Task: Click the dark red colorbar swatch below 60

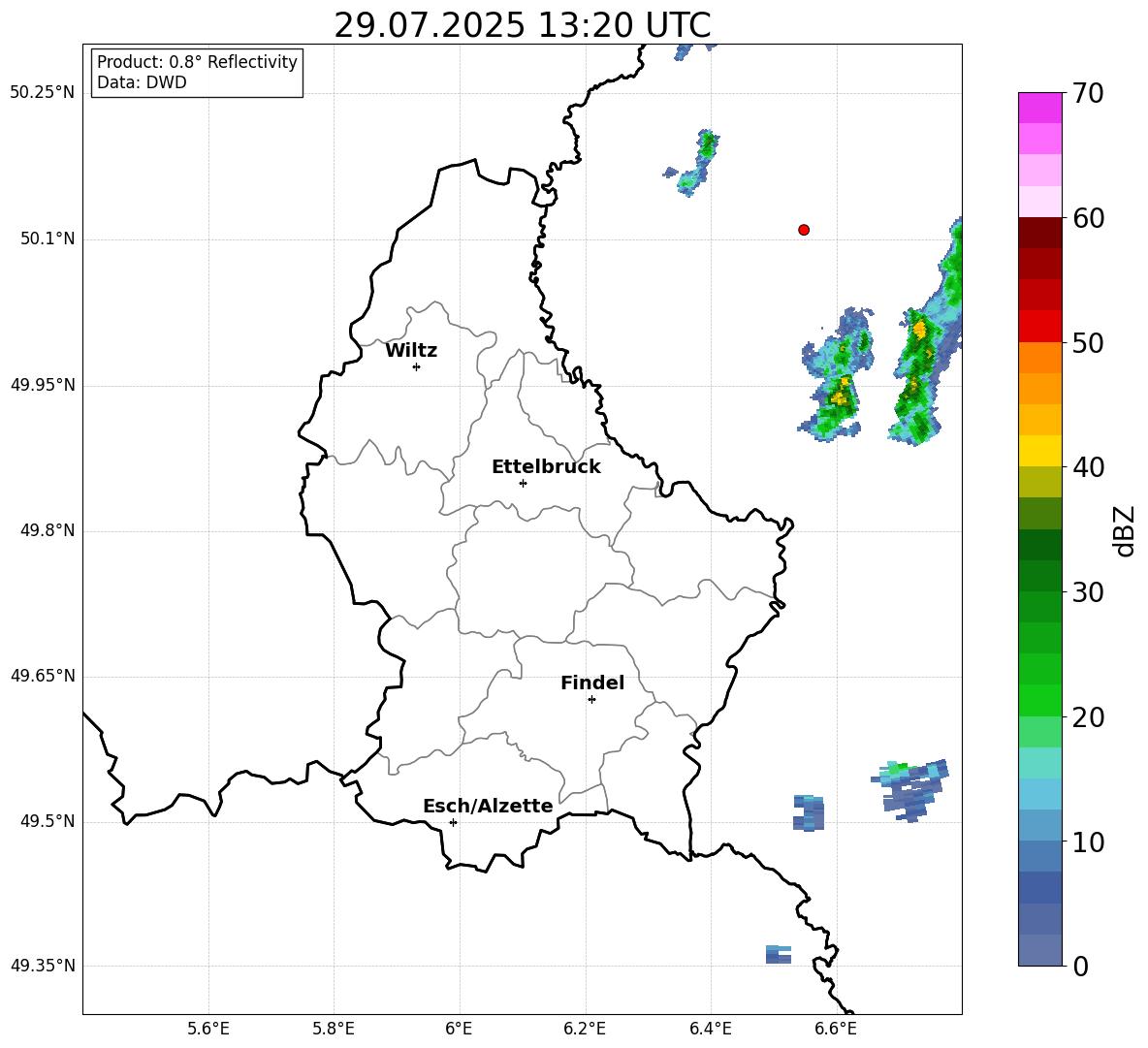Action: 1039,233
